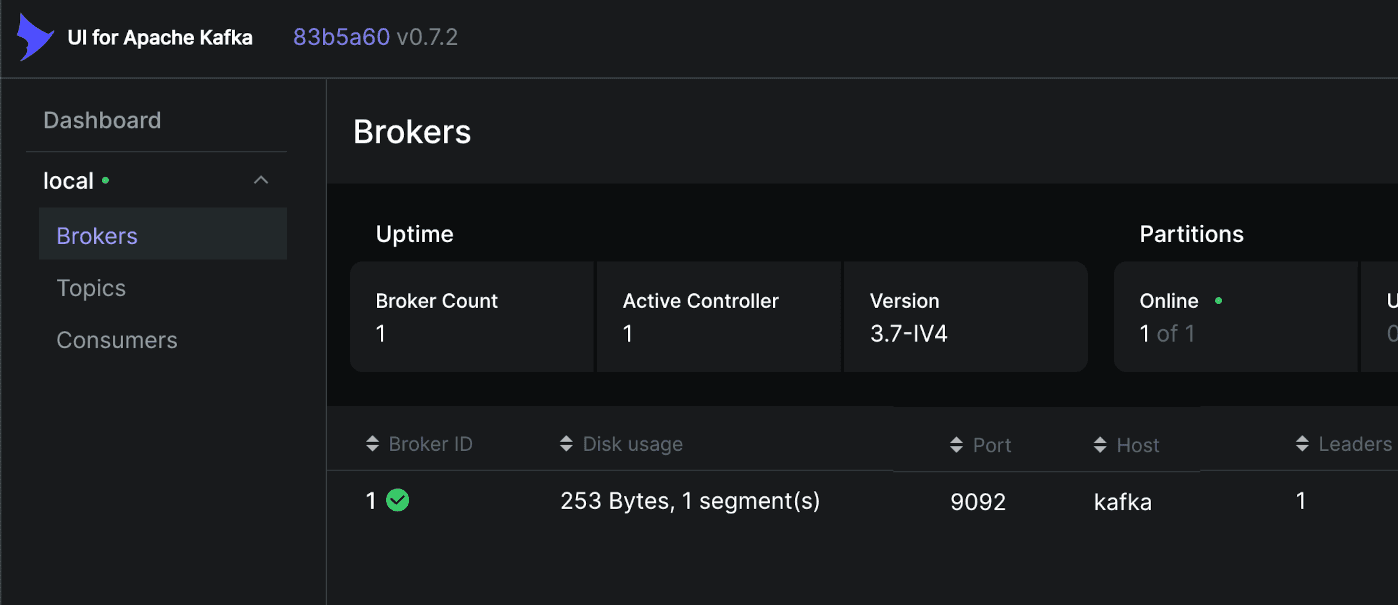Click the green check icon beside broker 1
Viewport: 1398px width, 605px height.
pyautogui.click(x=398, y=500)
